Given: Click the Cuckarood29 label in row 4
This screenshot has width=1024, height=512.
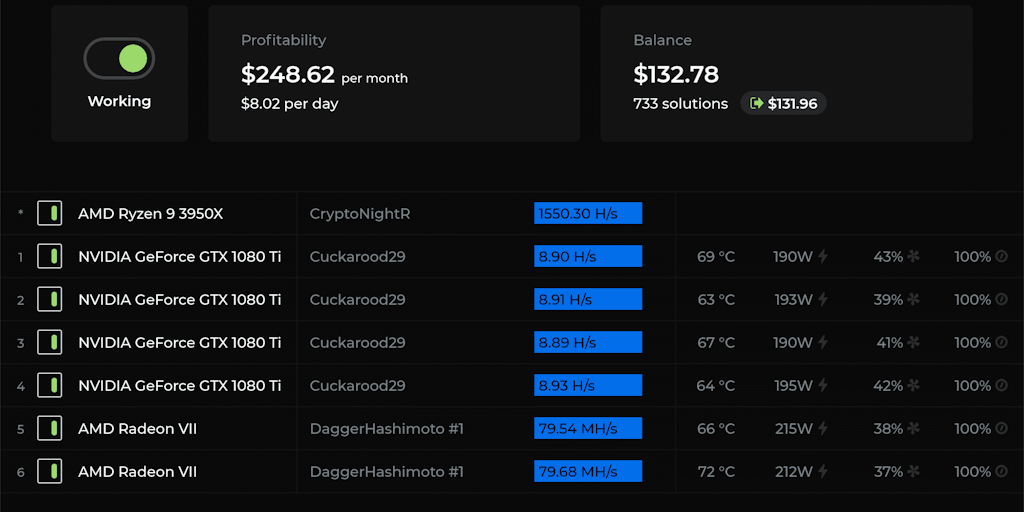Looking at the screenshot, I should [357, 385].
